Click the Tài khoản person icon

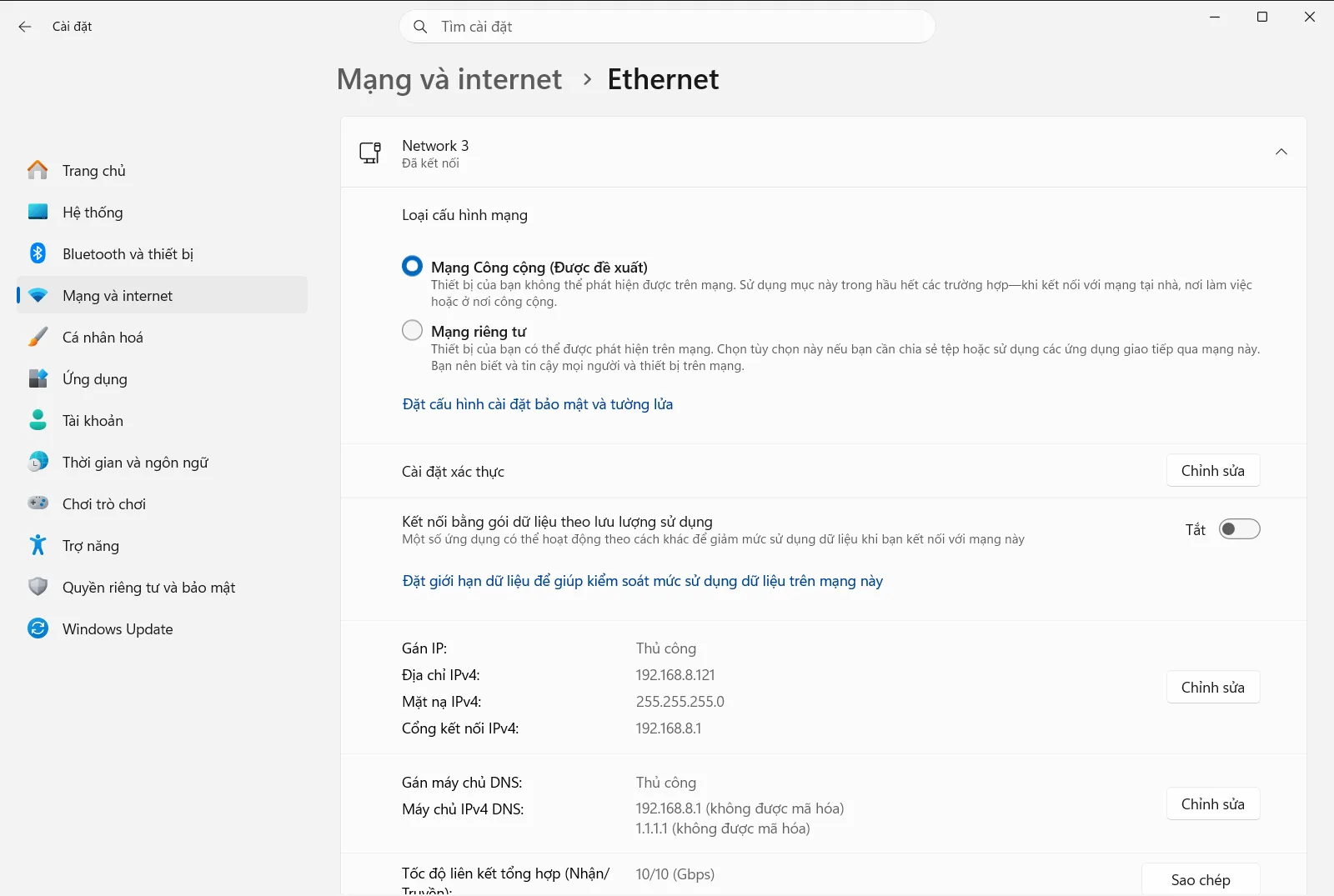point(38,420)
